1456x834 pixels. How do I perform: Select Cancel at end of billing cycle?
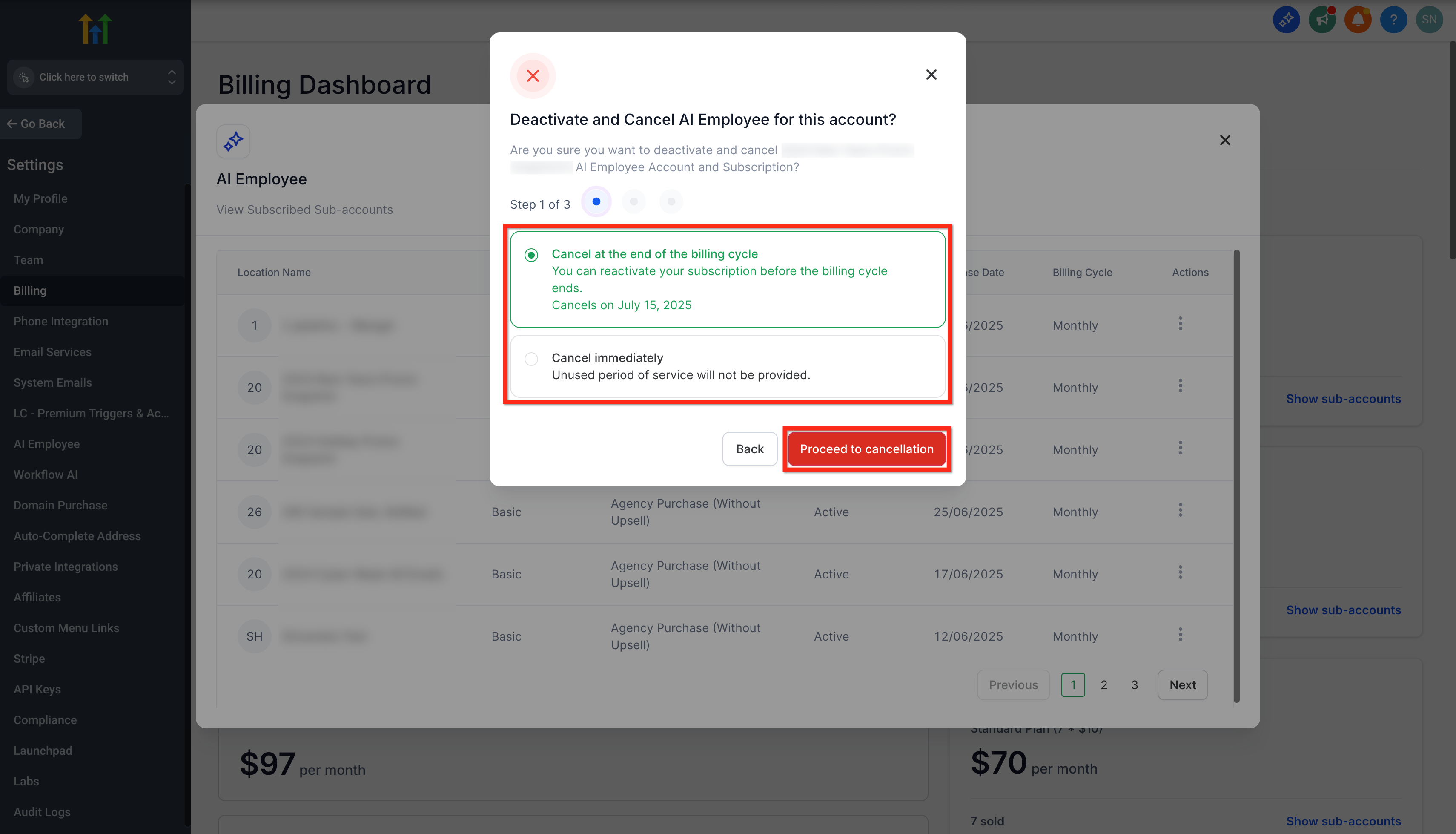[728, 279]
